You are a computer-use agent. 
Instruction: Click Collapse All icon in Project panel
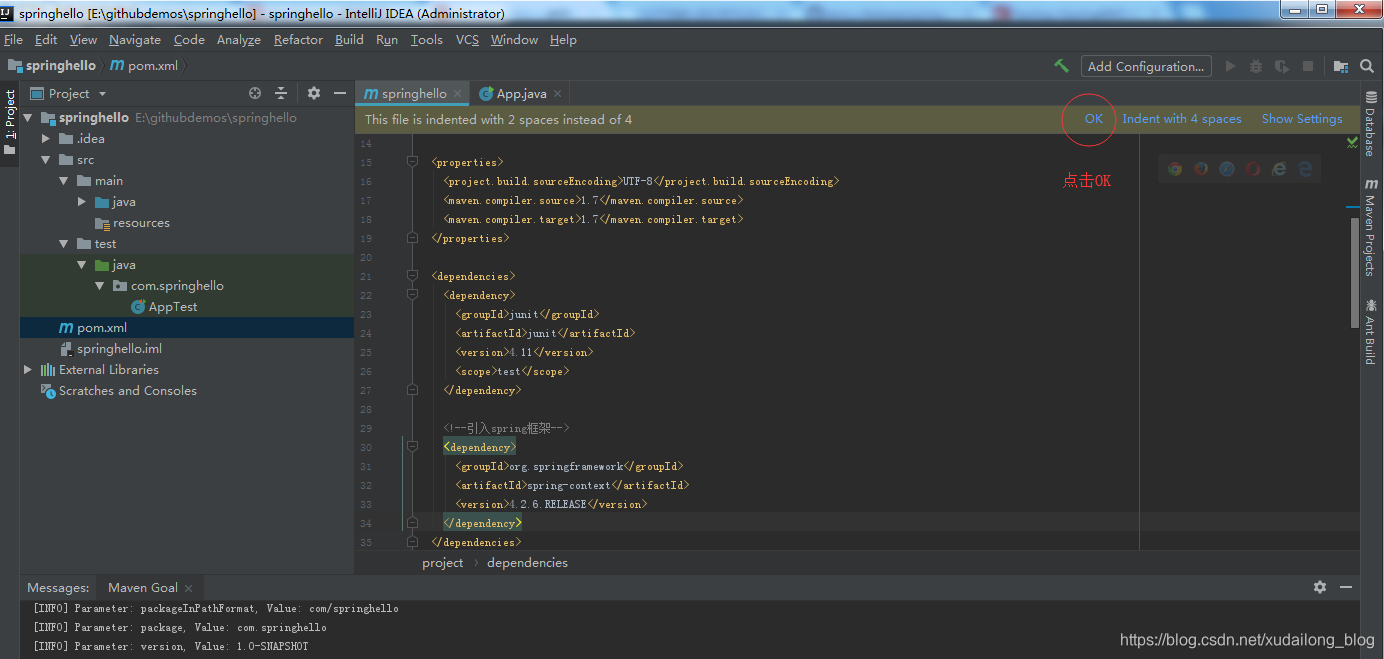(281, 93)
